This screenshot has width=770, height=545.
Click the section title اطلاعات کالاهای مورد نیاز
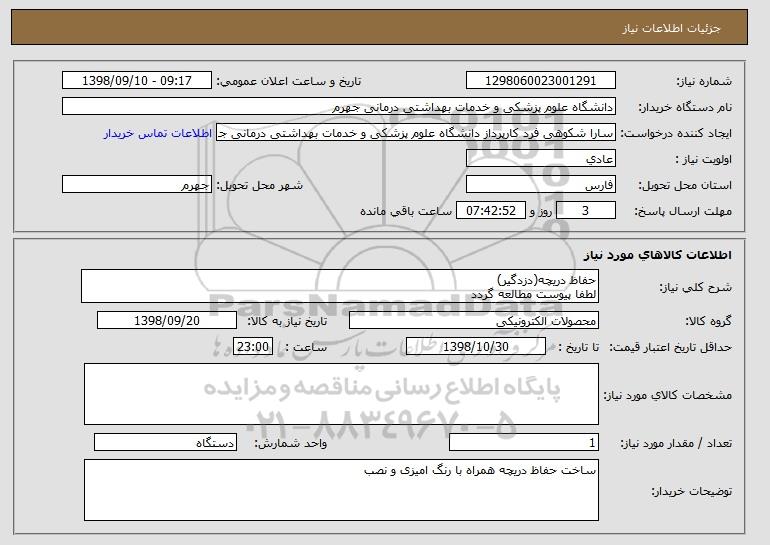[x=658, y=255]
